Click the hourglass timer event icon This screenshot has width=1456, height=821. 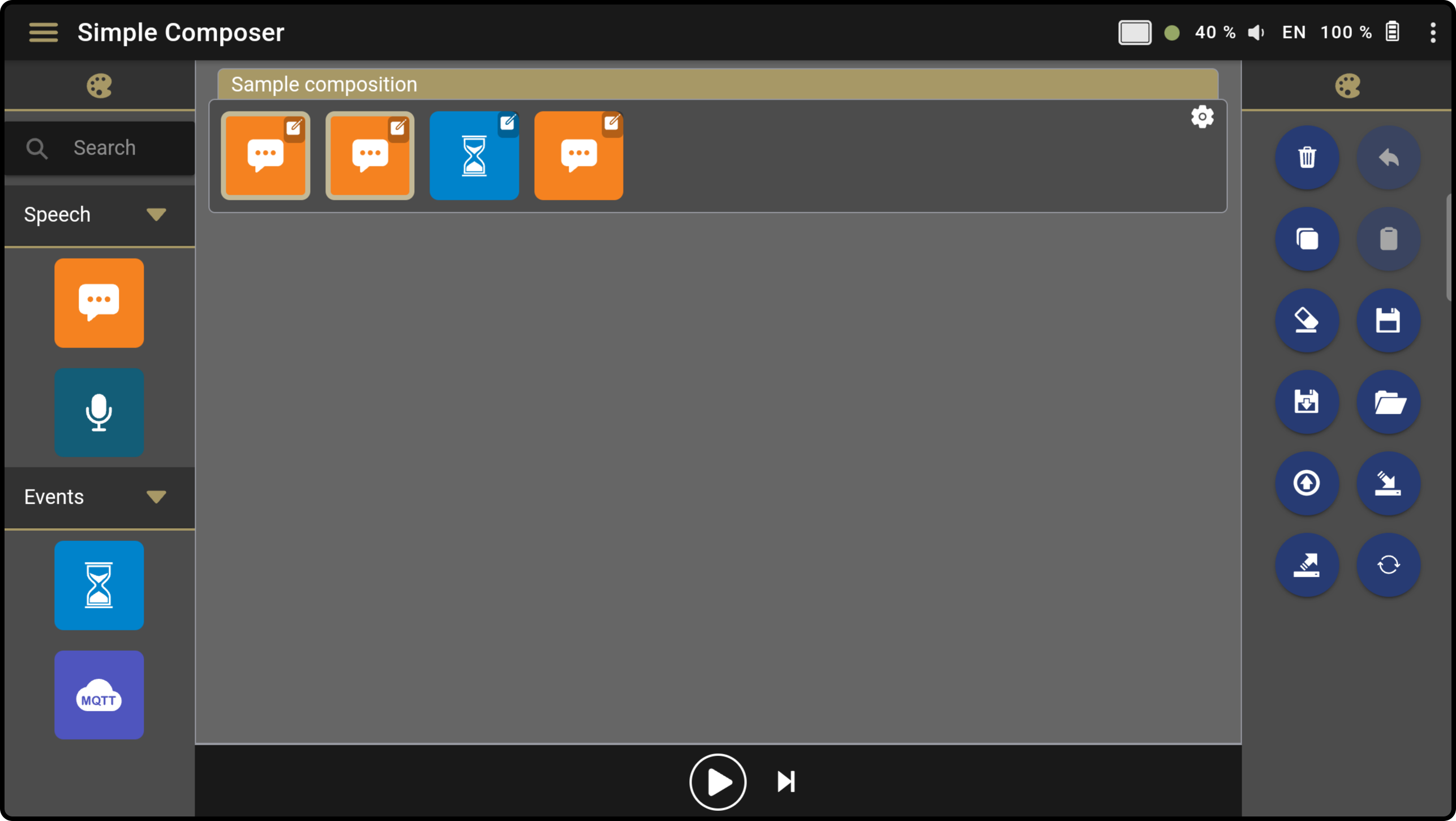point(99,585)
